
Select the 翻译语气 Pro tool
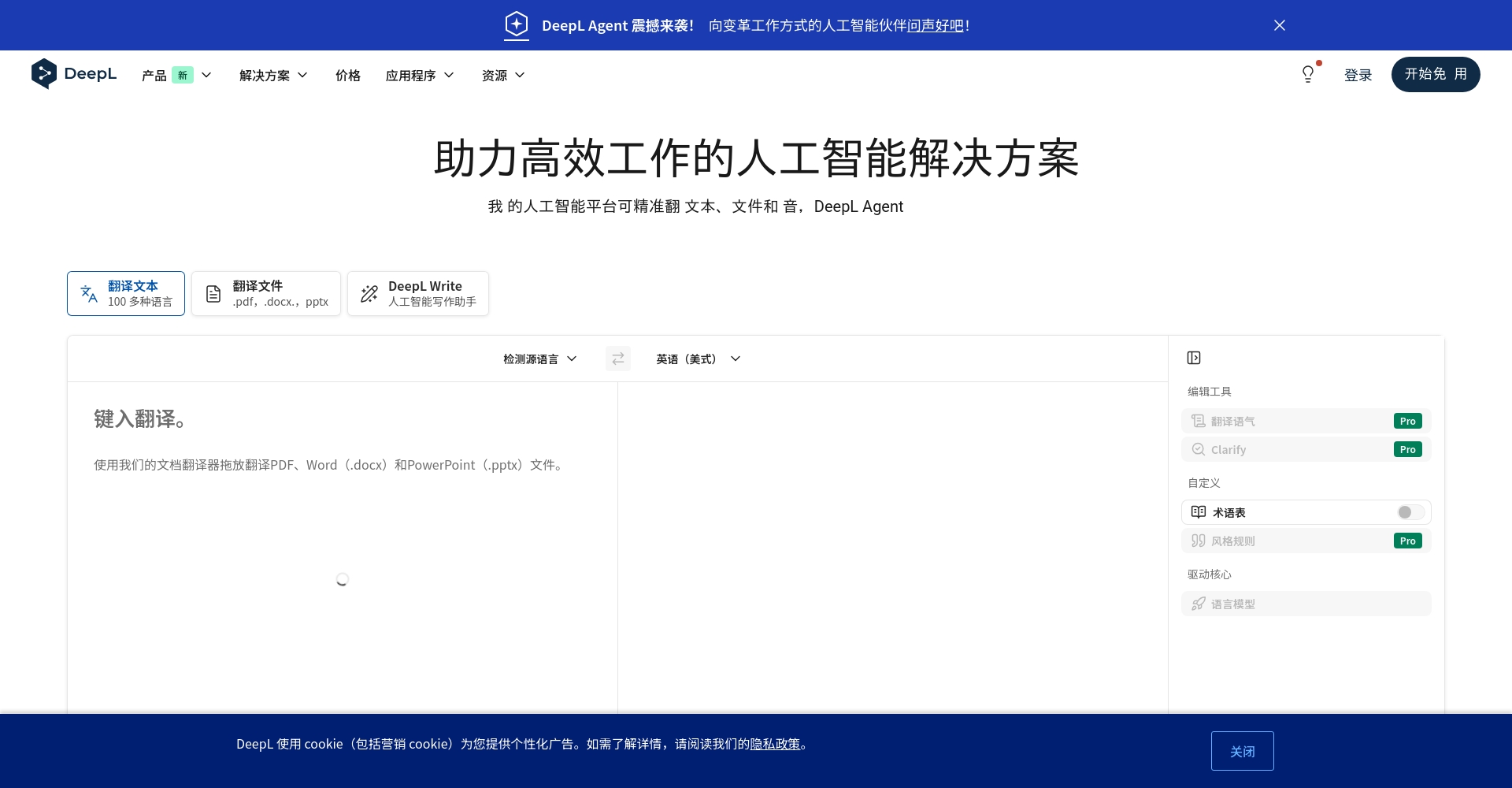point(1305,420)
